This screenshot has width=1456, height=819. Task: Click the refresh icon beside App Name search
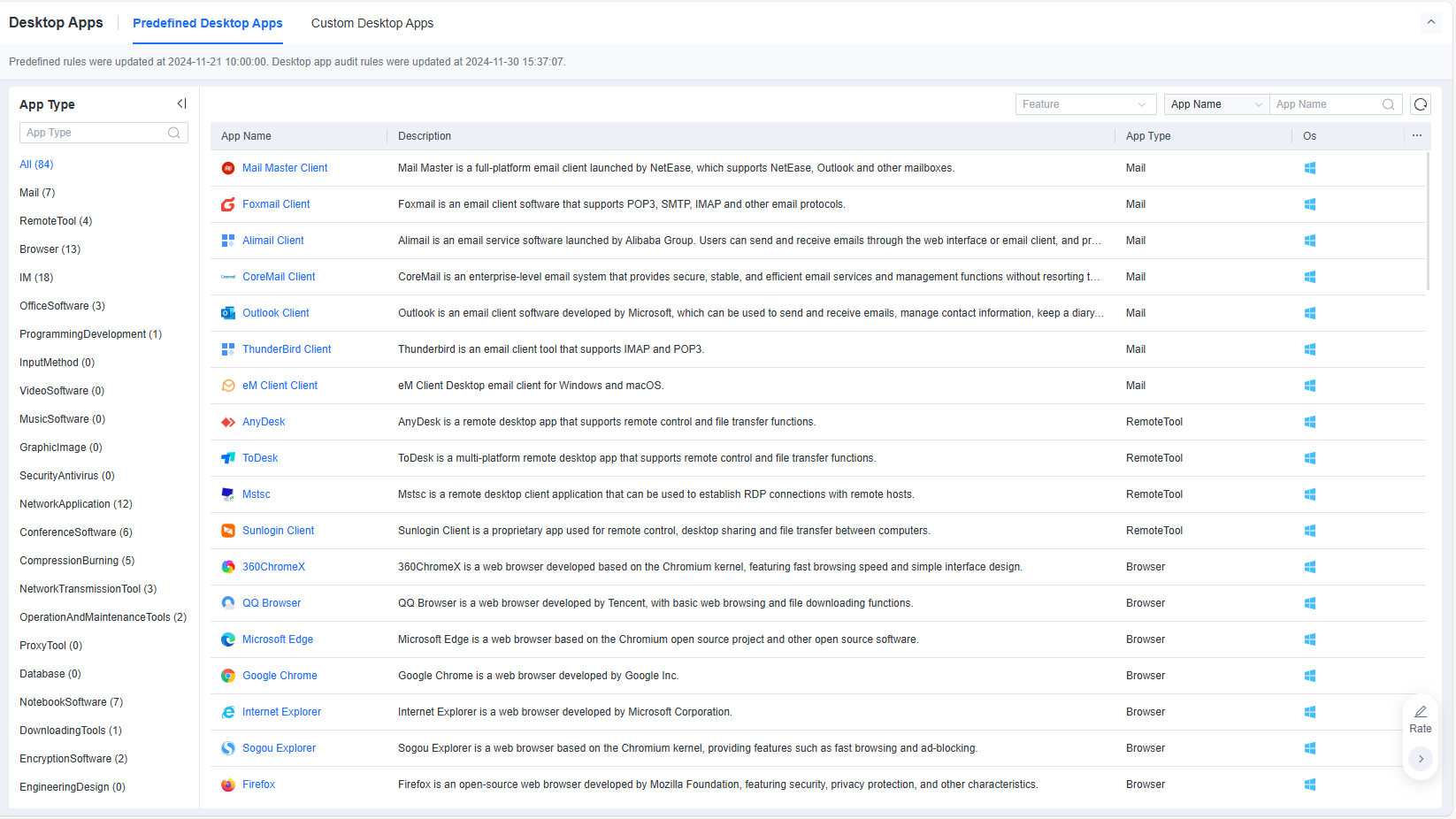coord(1421,104)
